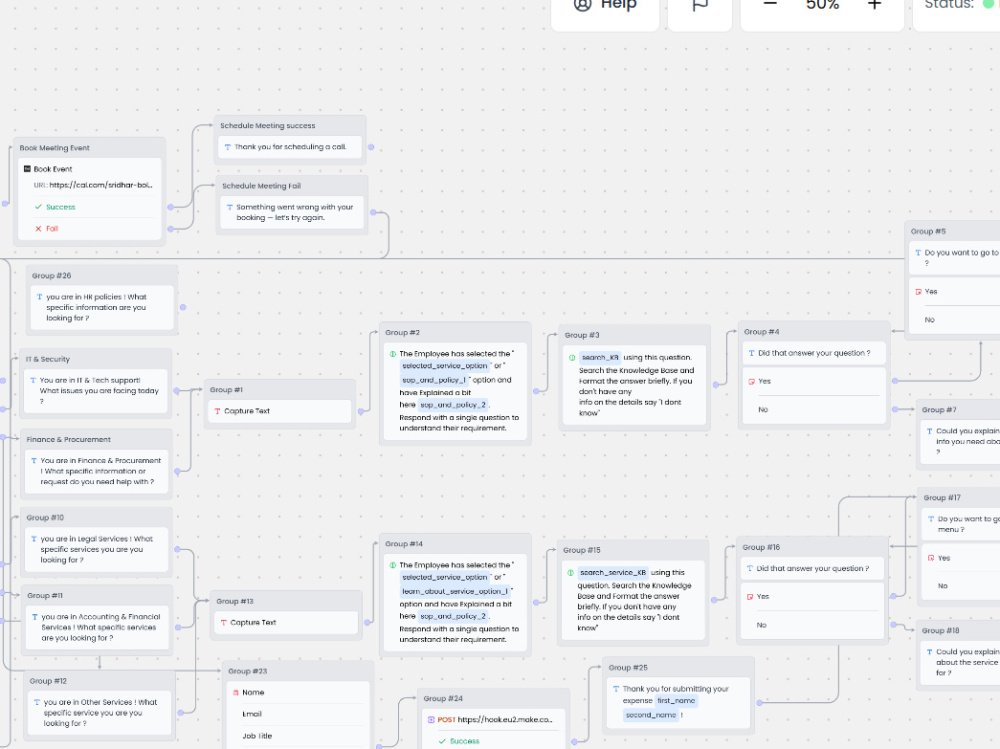1000x749 pixels.
Task: Click the text icon in Group #11 Accounting block
Action: [34, 617]
